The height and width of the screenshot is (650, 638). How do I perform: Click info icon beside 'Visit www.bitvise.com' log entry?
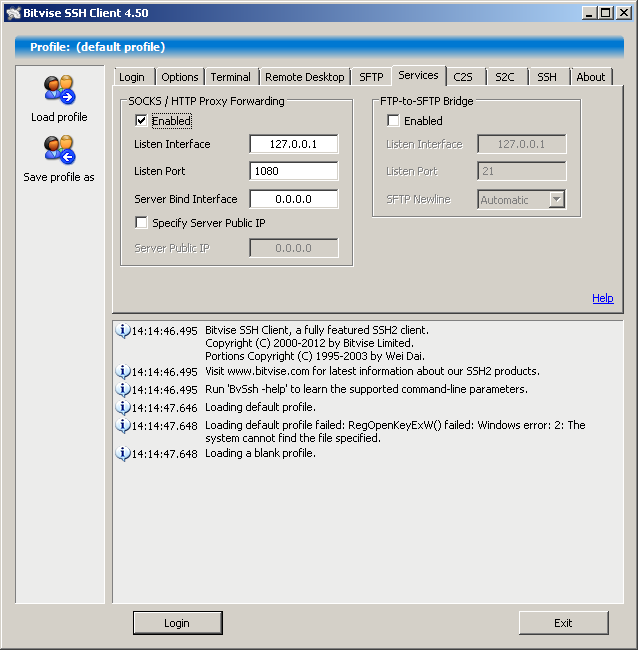[x=122, y=371]
